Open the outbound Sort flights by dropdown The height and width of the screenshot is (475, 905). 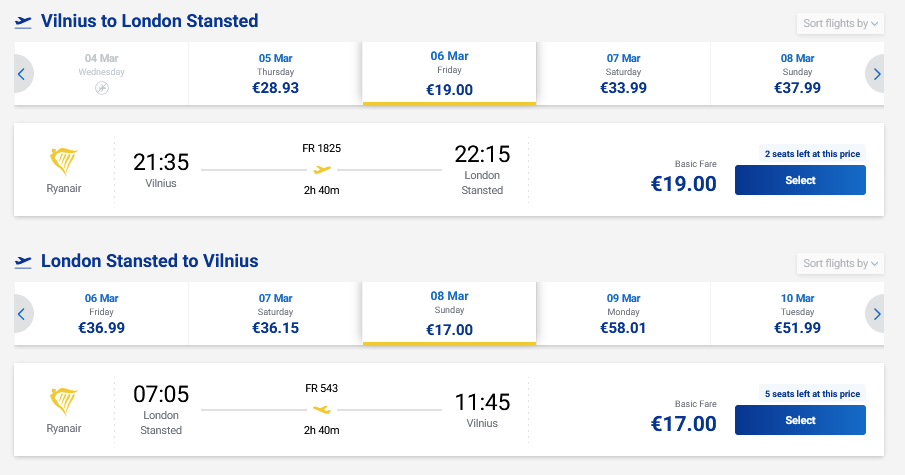[x=840, y=24]
